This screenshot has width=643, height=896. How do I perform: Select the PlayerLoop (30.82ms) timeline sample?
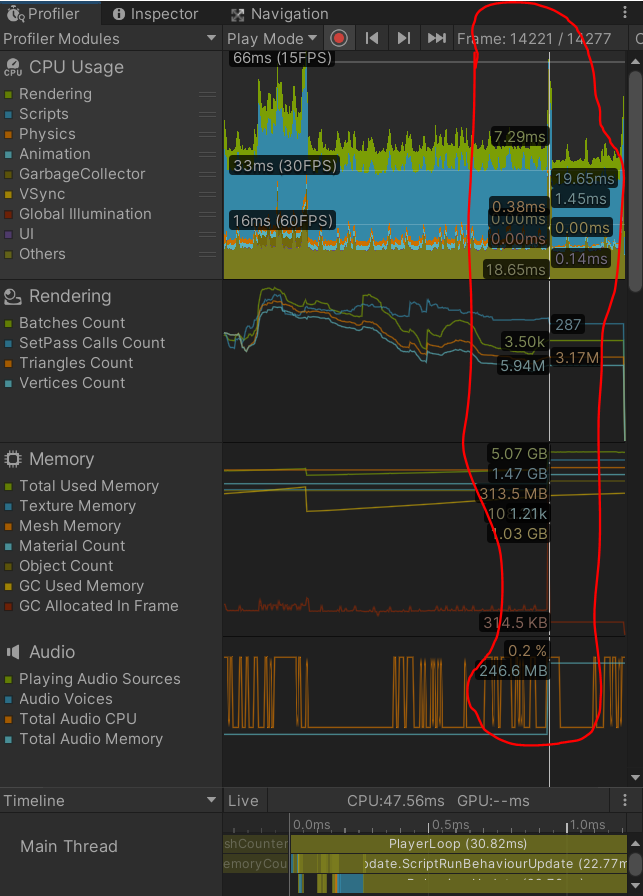(458, 844)
